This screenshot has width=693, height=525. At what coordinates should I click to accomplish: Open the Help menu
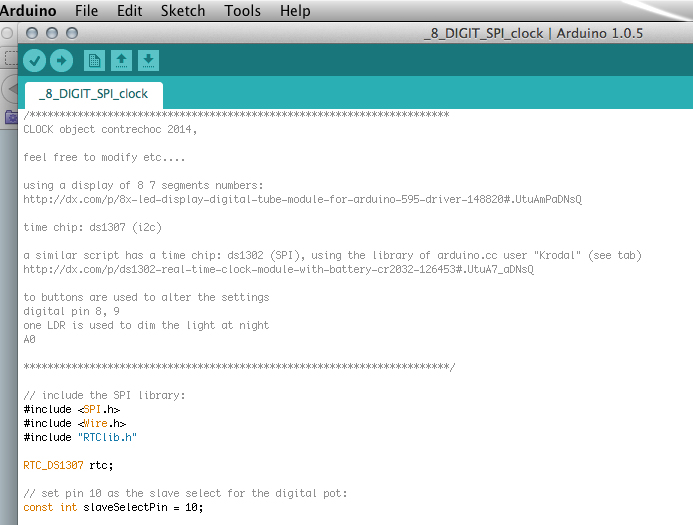click(x=295, y=11)
